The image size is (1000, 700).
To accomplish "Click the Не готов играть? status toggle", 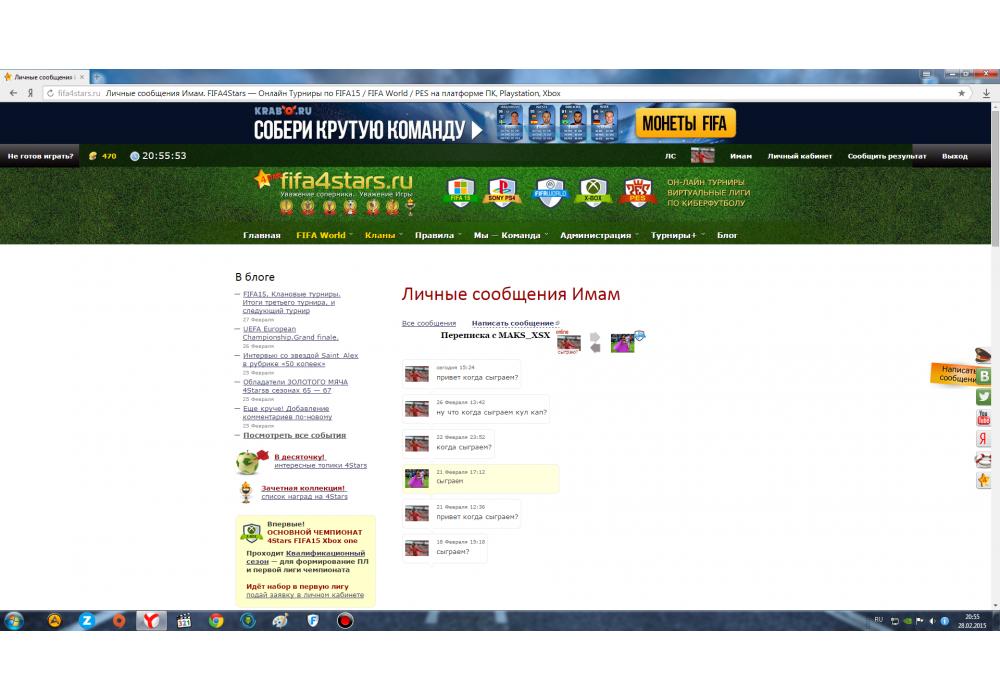I will [40, 156].
